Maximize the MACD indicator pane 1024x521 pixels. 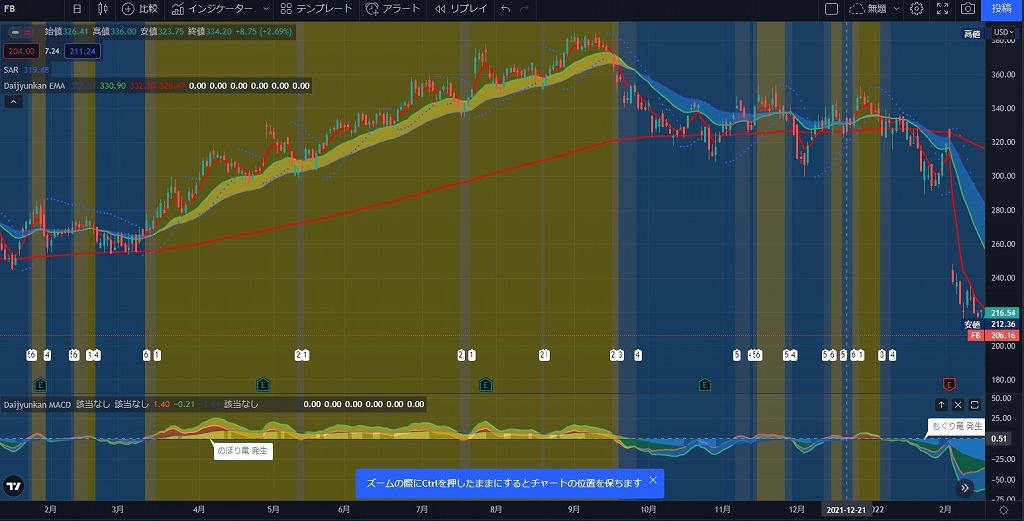[x=974, y=405]
